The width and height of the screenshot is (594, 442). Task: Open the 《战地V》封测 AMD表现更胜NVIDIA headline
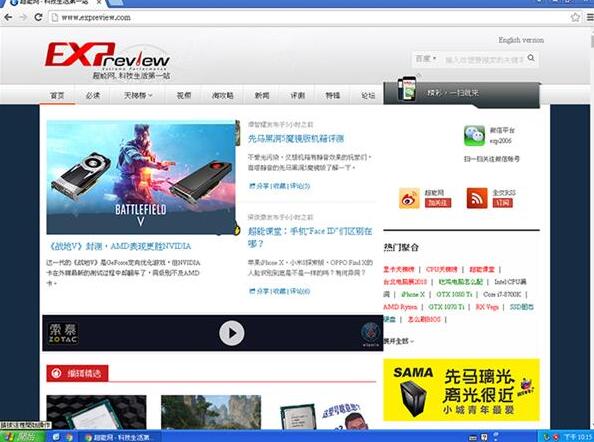tap(120, 246)
